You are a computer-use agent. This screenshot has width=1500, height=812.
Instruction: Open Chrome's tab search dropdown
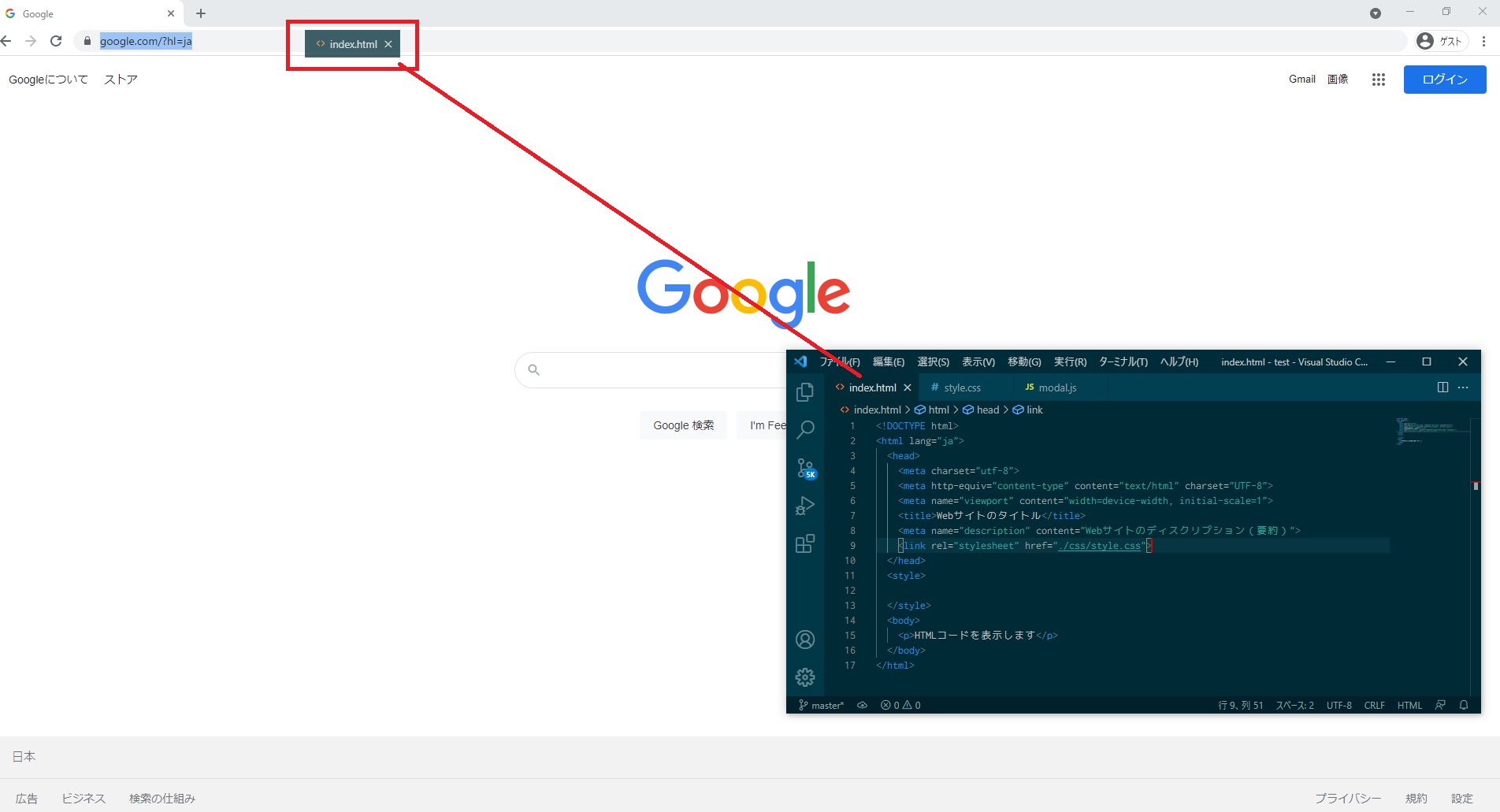[1376, 13]
